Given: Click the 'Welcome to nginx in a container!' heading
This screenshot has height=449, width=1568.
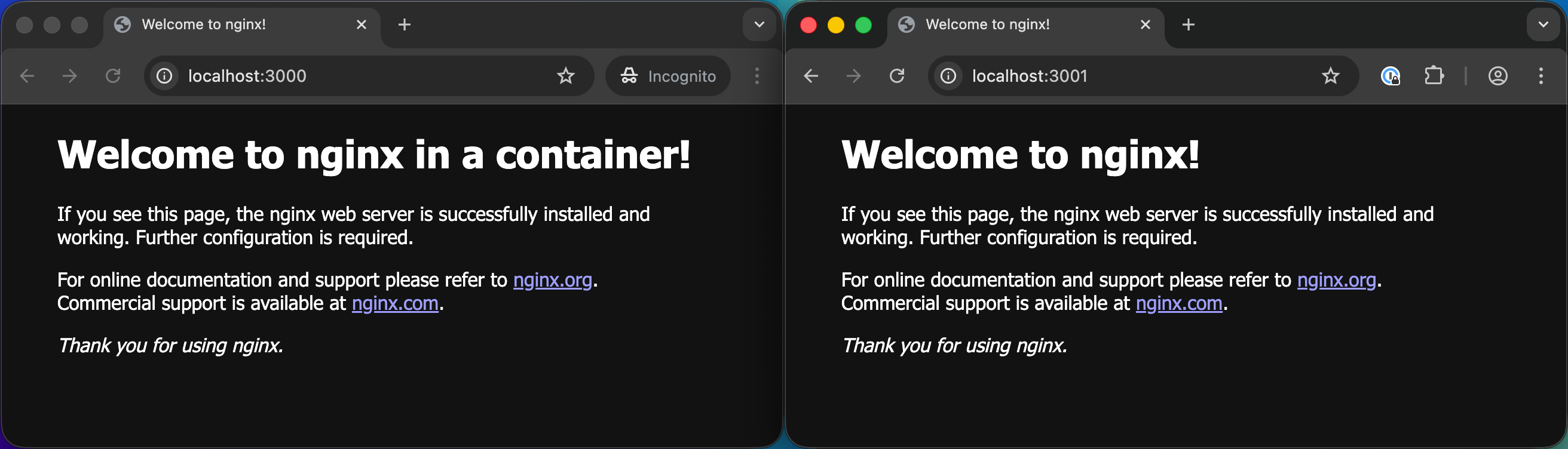Looking at the screenshot, I should coord(373,155).
